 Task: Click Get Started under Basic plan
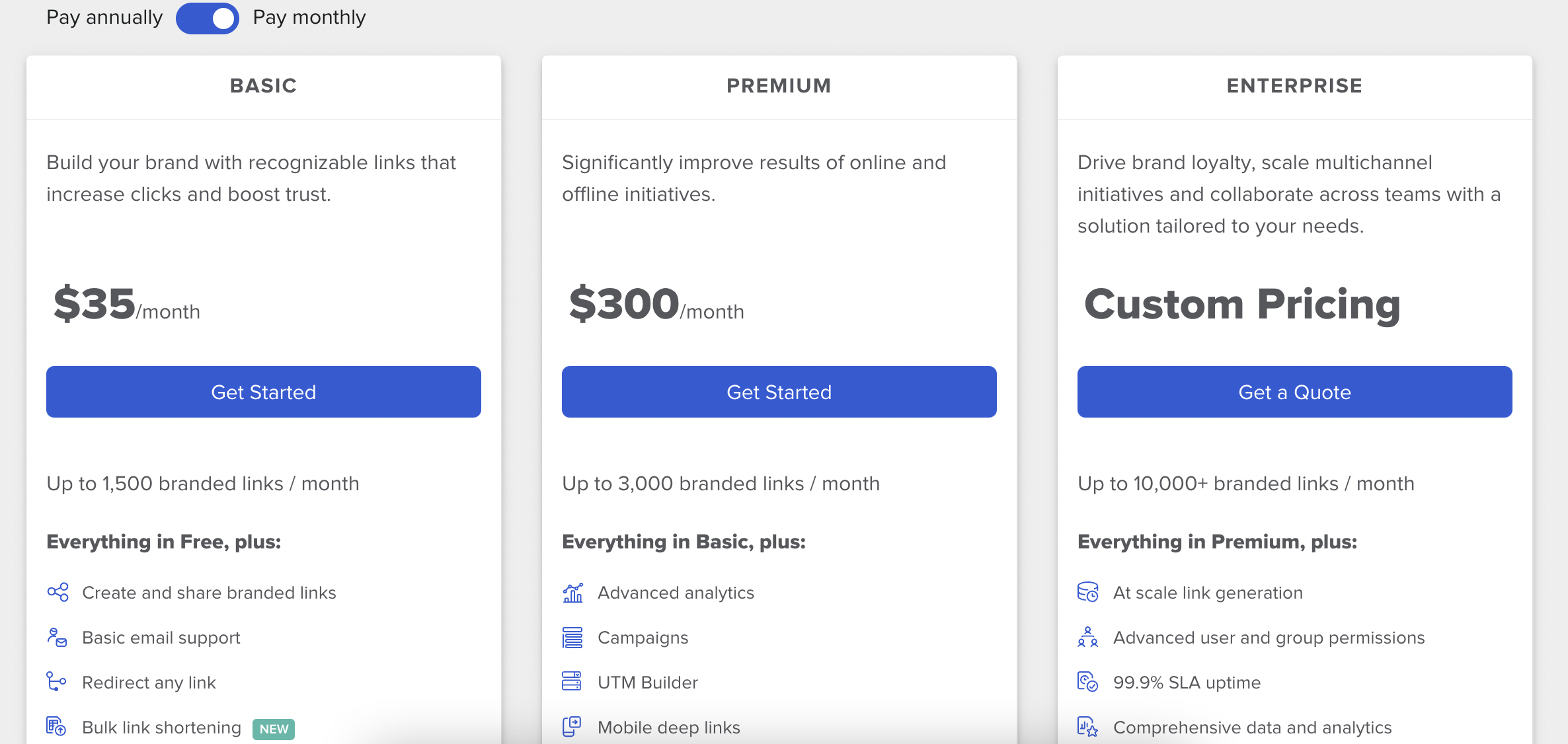[263, 392]
